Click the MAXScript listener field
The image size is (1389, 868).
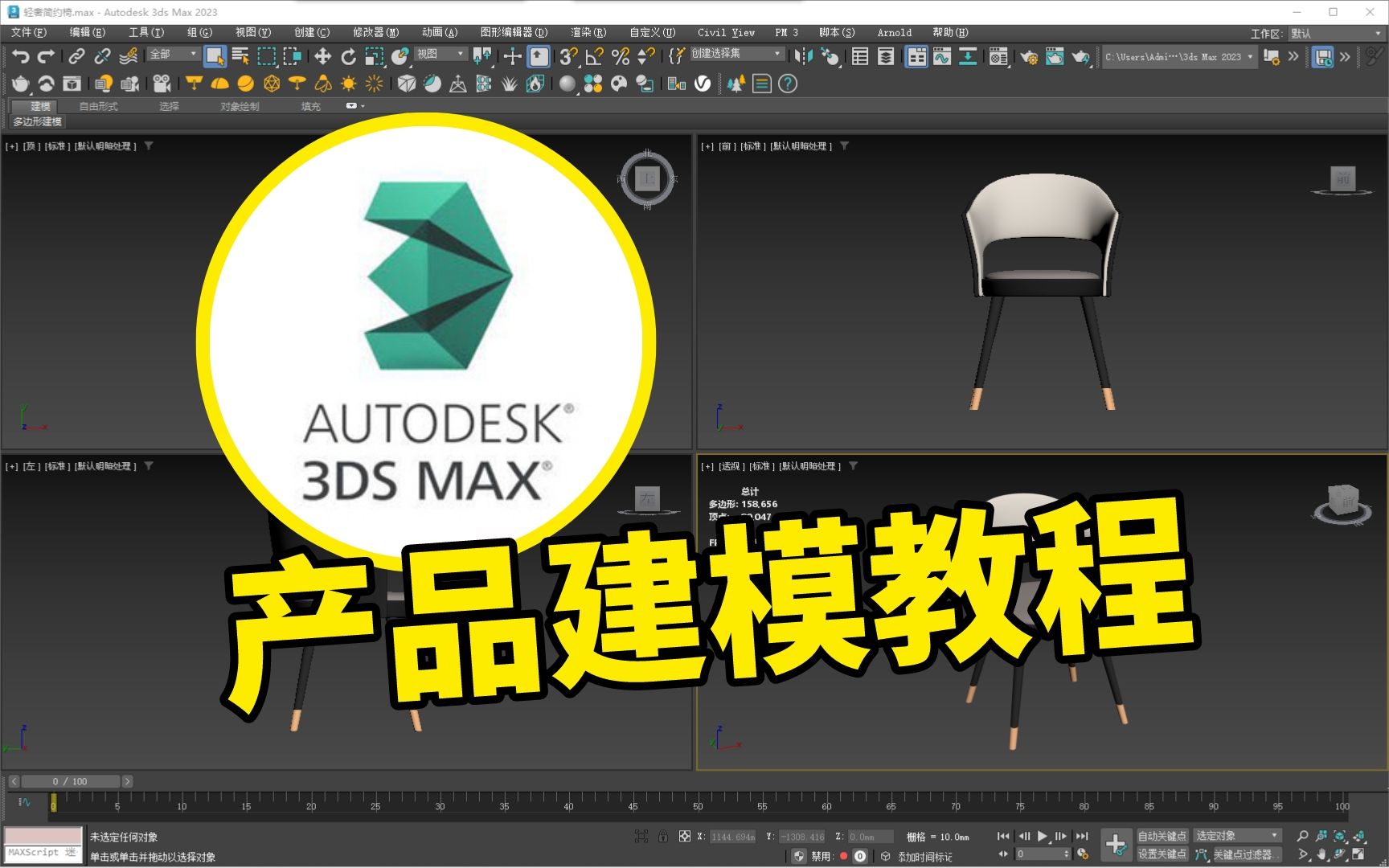(43, 853)
